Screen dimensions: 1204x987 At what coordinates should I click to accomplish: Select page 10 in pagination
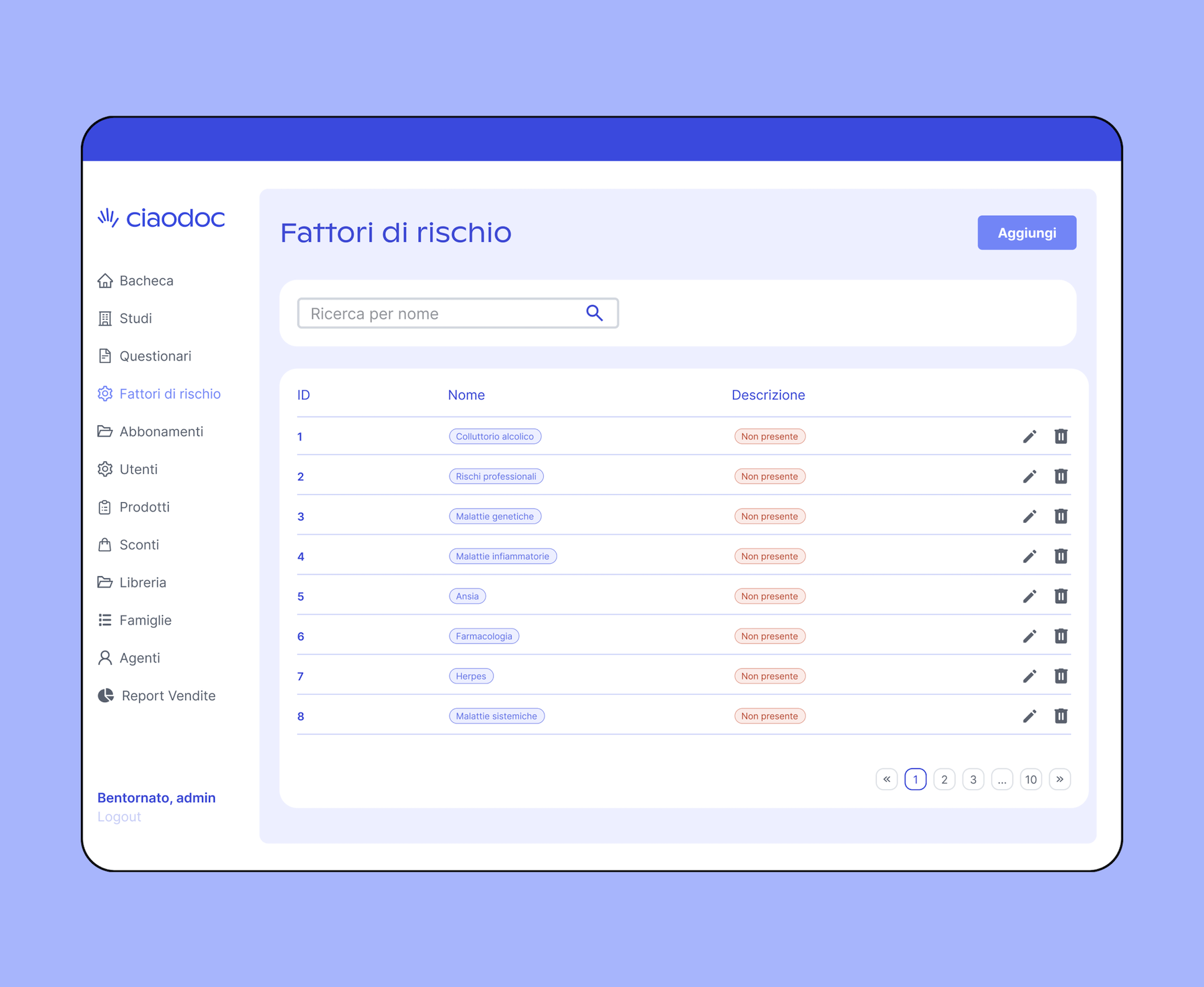(1031, 780)
